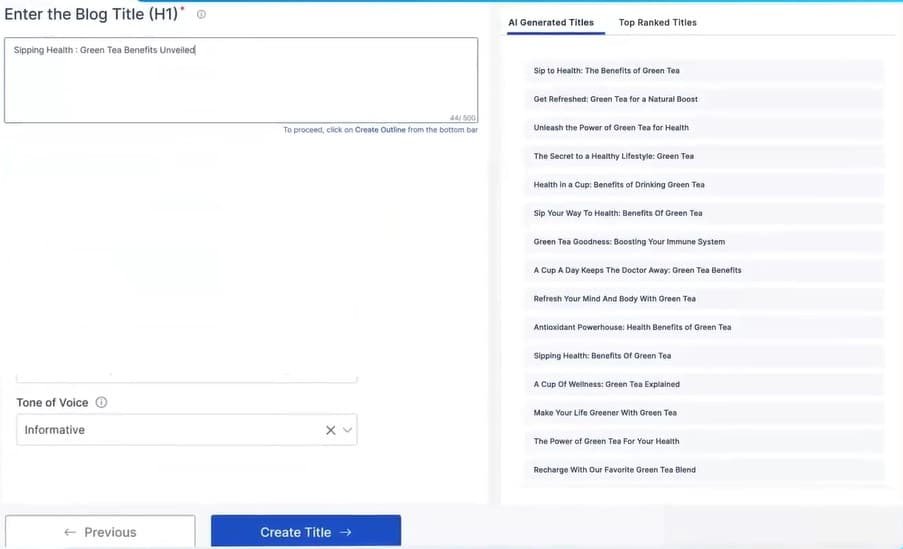Clear the Informative tone selection with X
This screenshot has height=549, width=903.
pos(331,430)
